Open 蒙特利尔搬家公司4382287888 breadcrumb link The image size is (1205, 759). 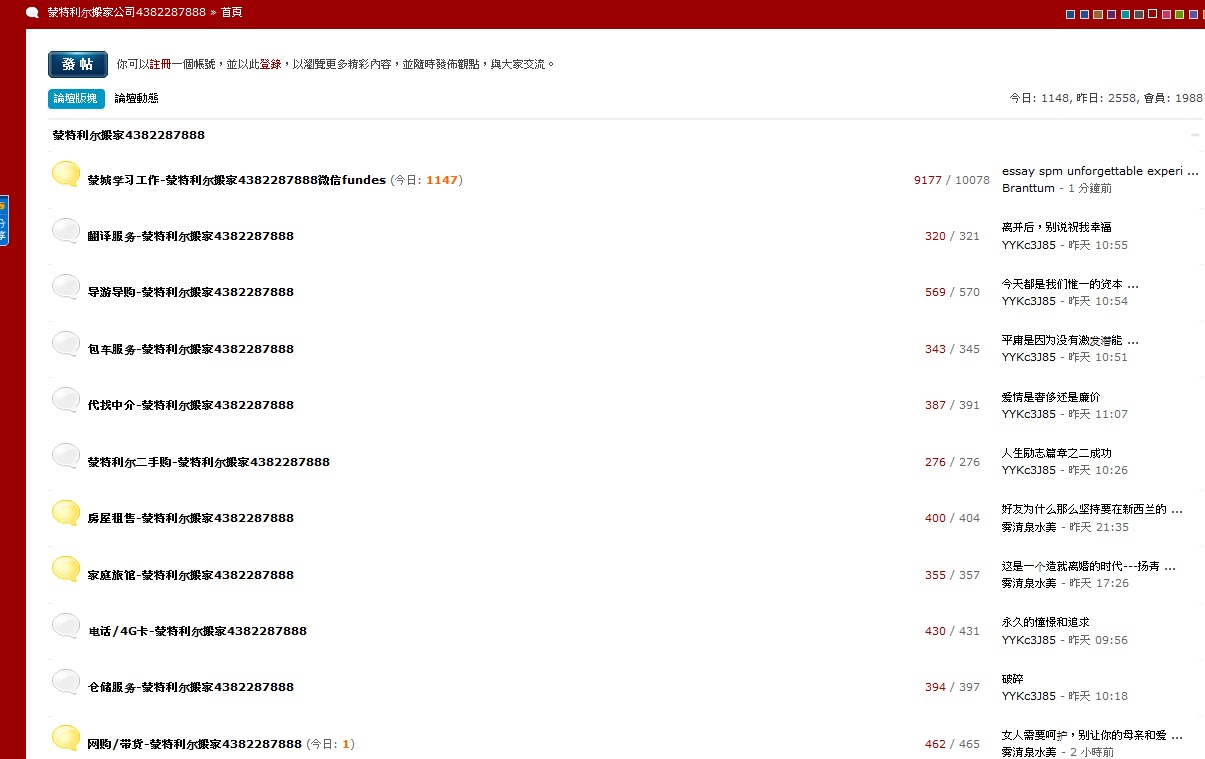[x=126, y=12]
